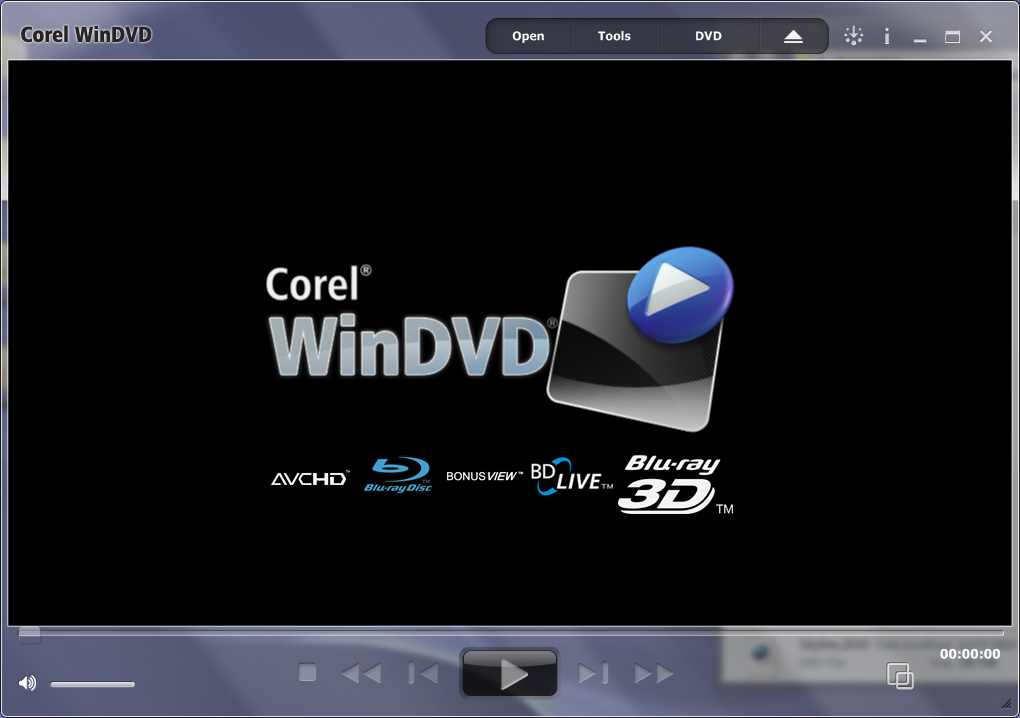Screen dimensions: 1020x718
Task: Close the WinDVD window
Action: coord(986,36)
